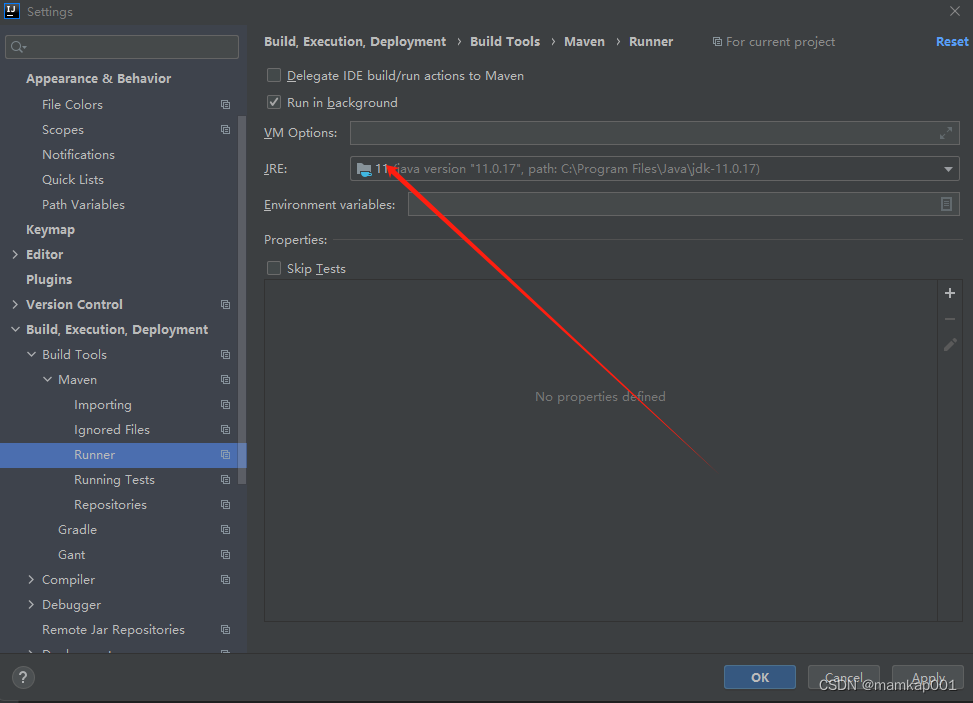Click the project-level icon beside Build Tools
Screen dimensions: 973x703
pos(225,355)
